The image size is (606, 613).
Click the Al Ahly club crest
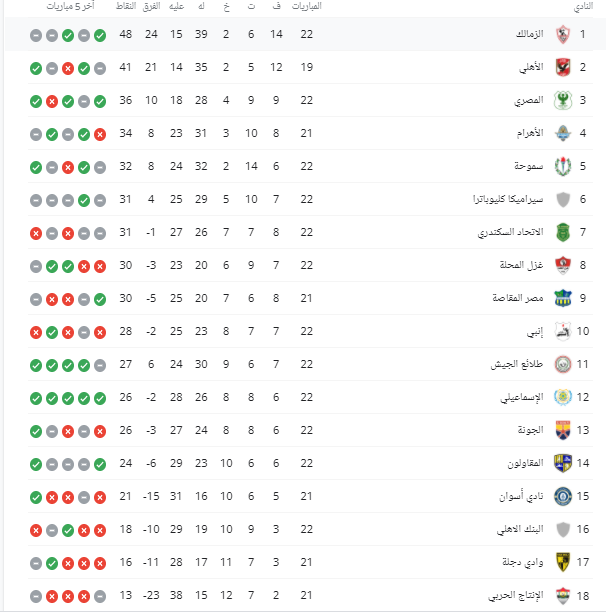[x=563, y=69]
